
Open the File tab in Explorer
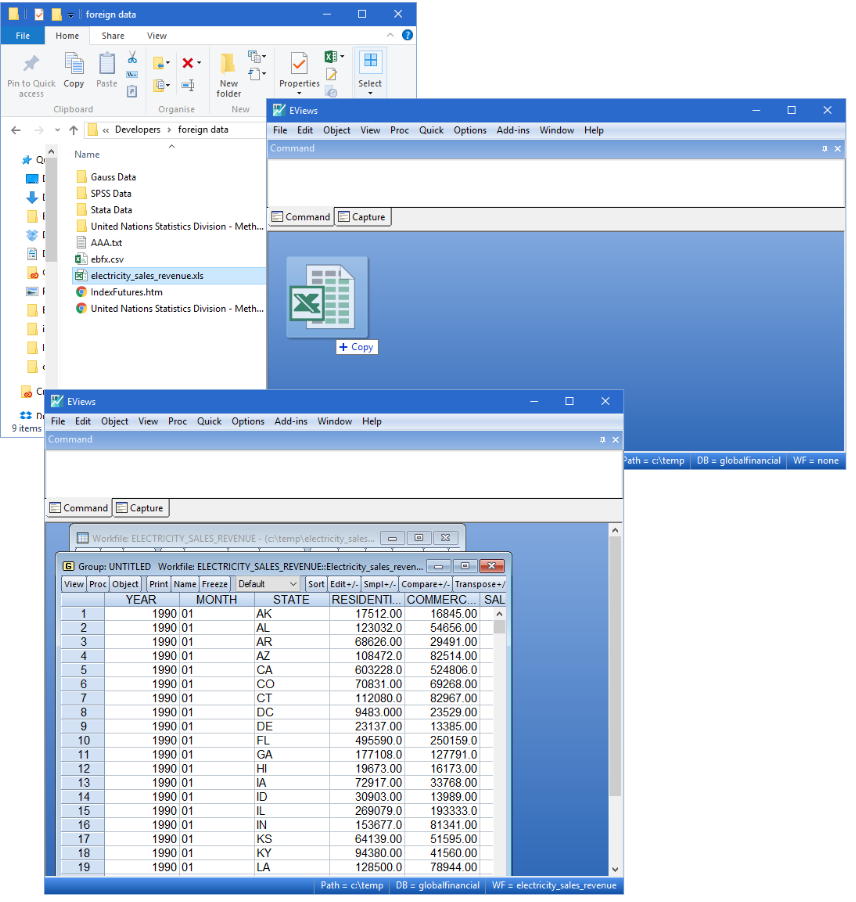(22, 36)
